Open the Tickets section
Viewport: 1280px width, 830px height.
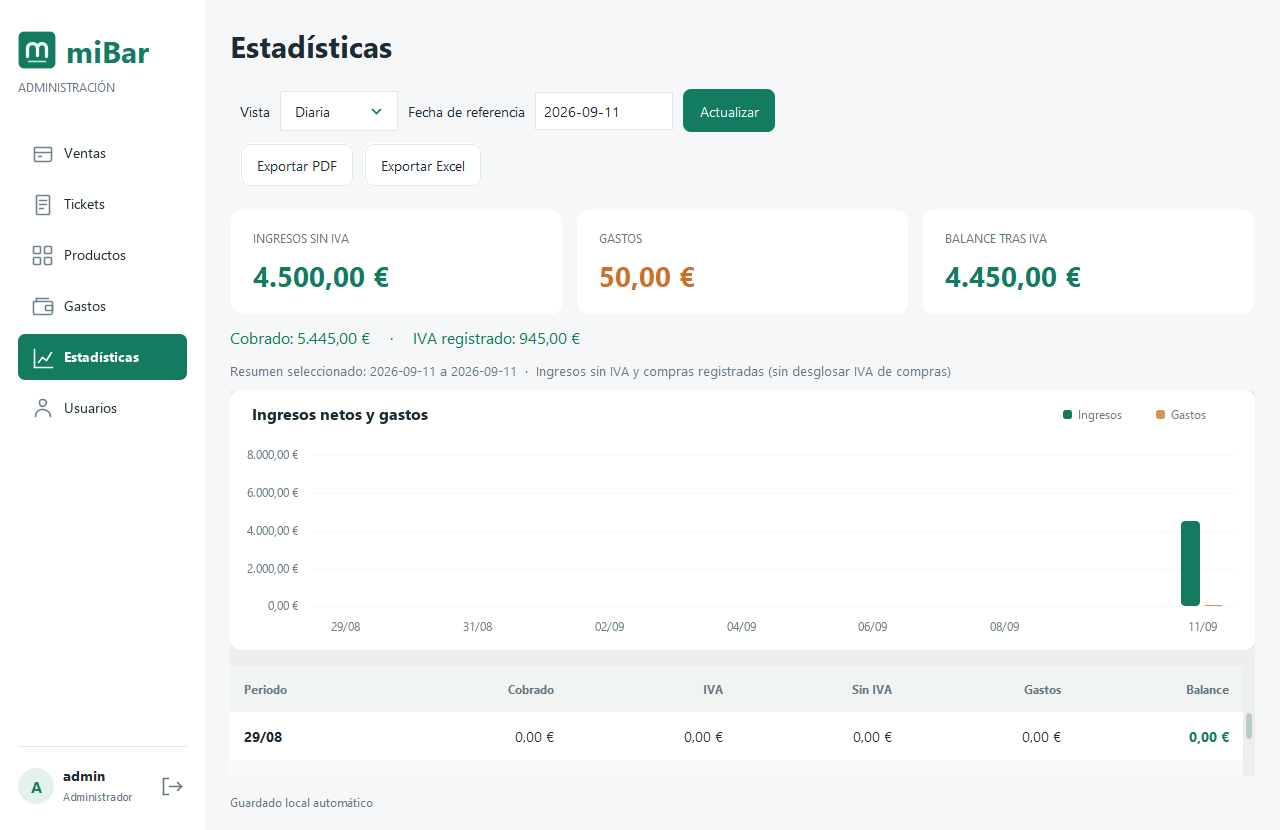102,205
